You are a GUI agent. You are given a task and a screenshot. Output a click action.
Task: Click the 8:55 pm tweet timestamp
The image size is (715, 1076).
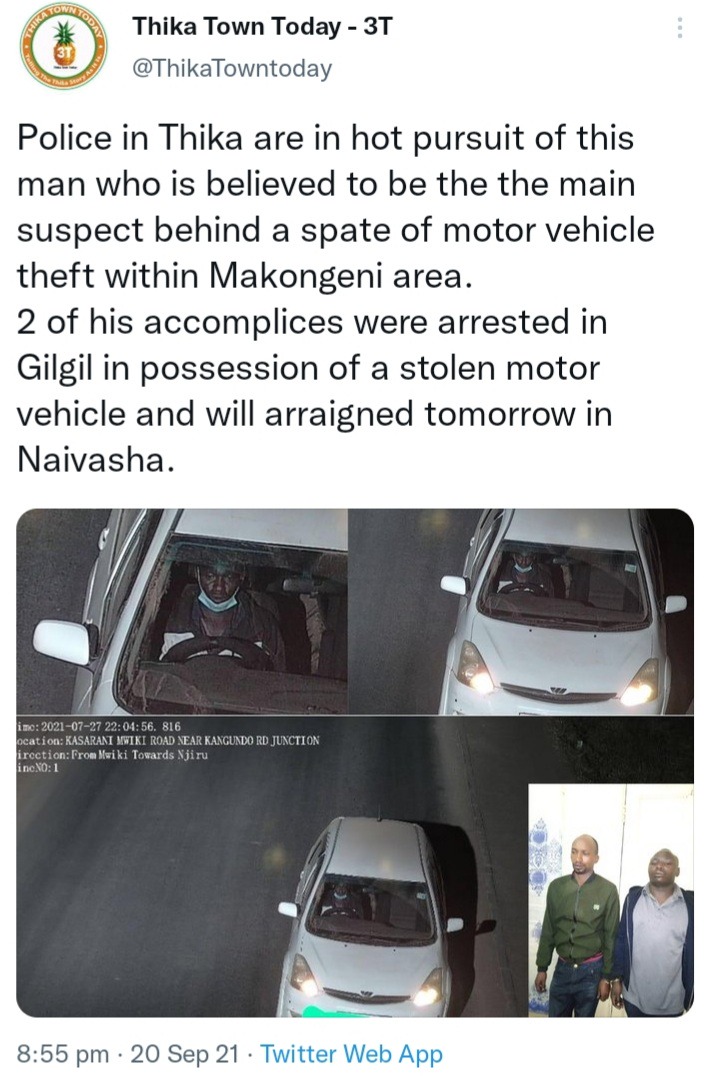click(62, 1053)
